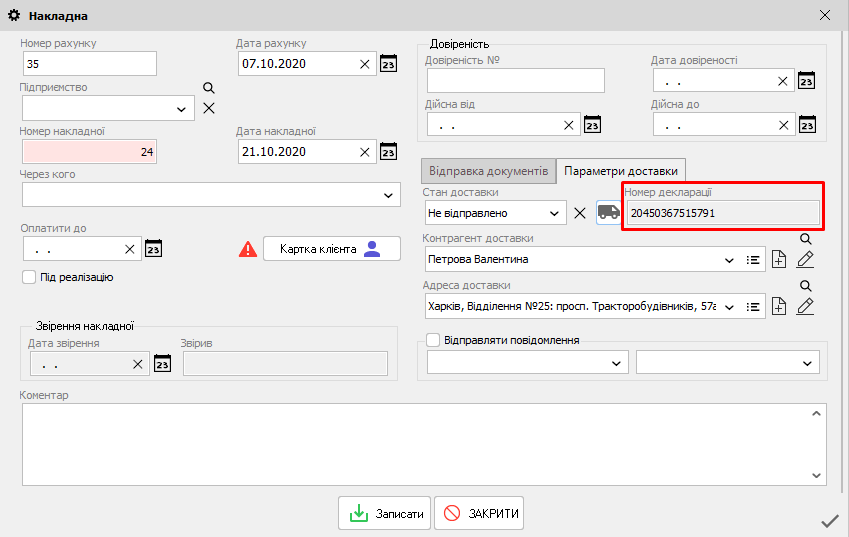Edit Контрагент доставки with pencil icon
The height and width of the screenshot is (537, 849).
point(805,260)
